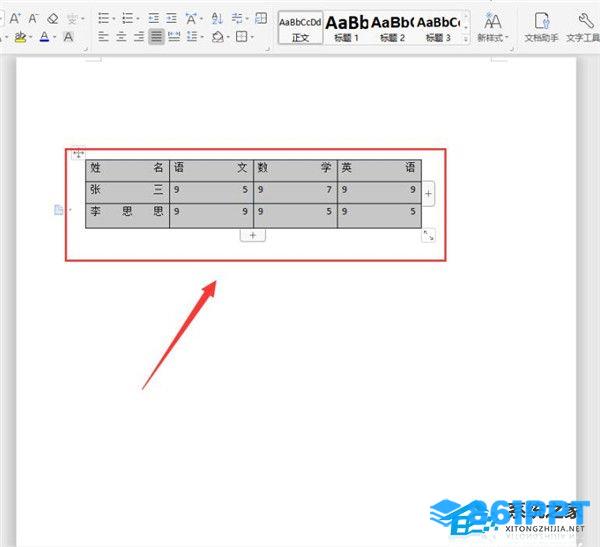
Task: Center align the text
Action: (x=121, y=37)
